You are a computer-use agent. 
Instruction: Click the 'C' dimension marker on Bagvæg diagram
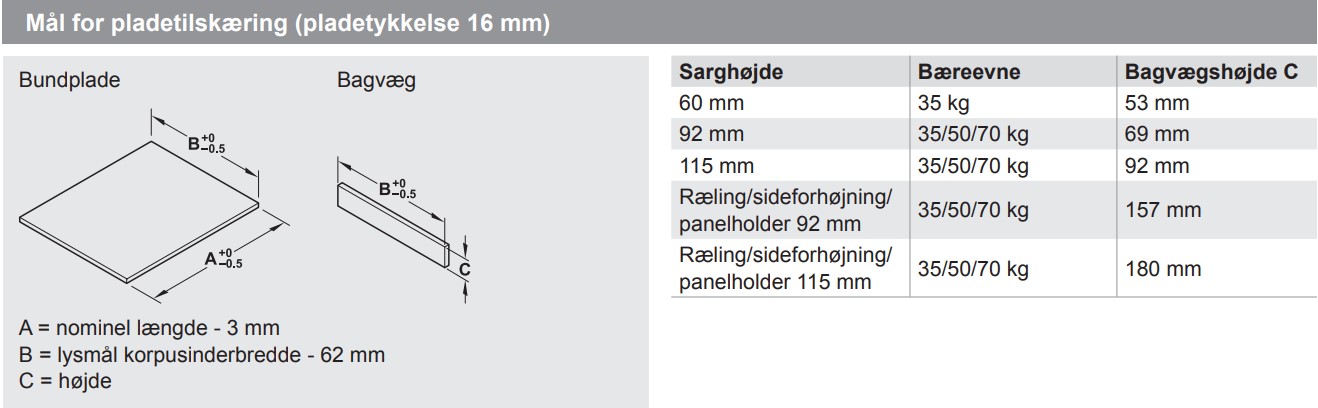click(x=463, y=269)
